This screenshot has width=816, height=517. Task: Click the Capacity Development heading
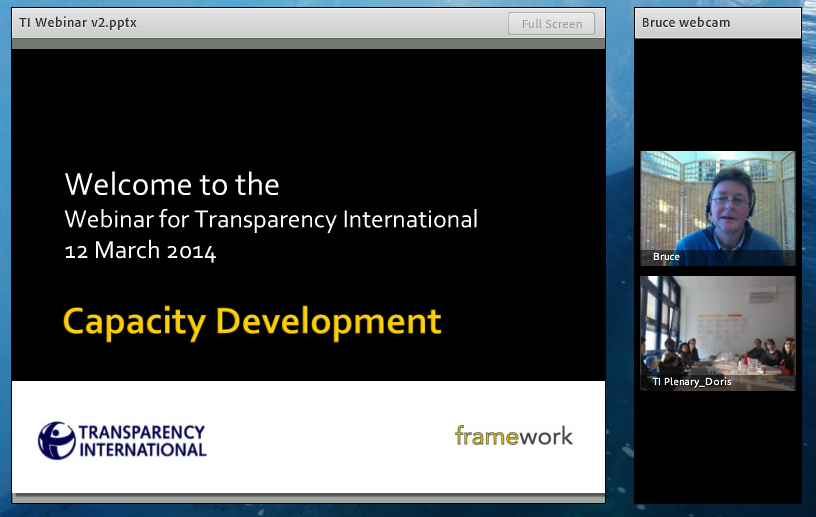tap(252, 322)
